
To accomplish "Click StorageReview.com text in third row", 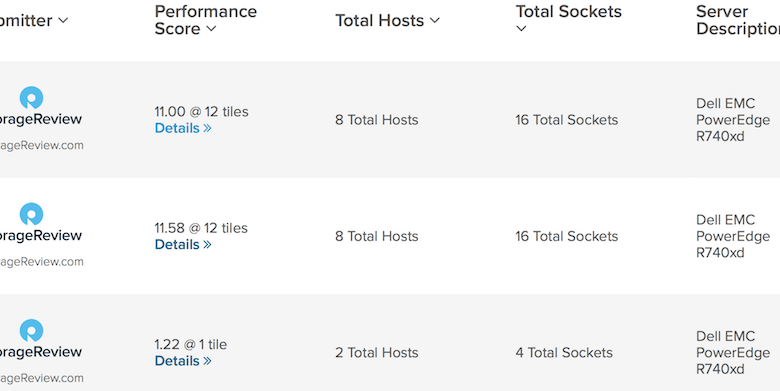I will click(42, 379).
